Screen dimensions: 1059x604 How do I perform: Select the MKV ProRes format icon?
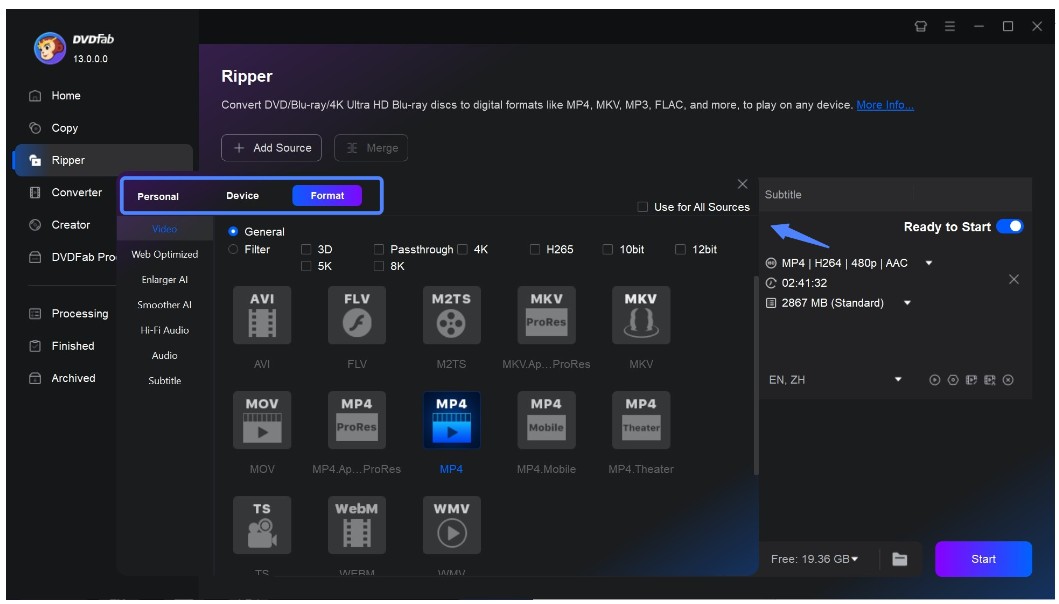coord(546,315)
